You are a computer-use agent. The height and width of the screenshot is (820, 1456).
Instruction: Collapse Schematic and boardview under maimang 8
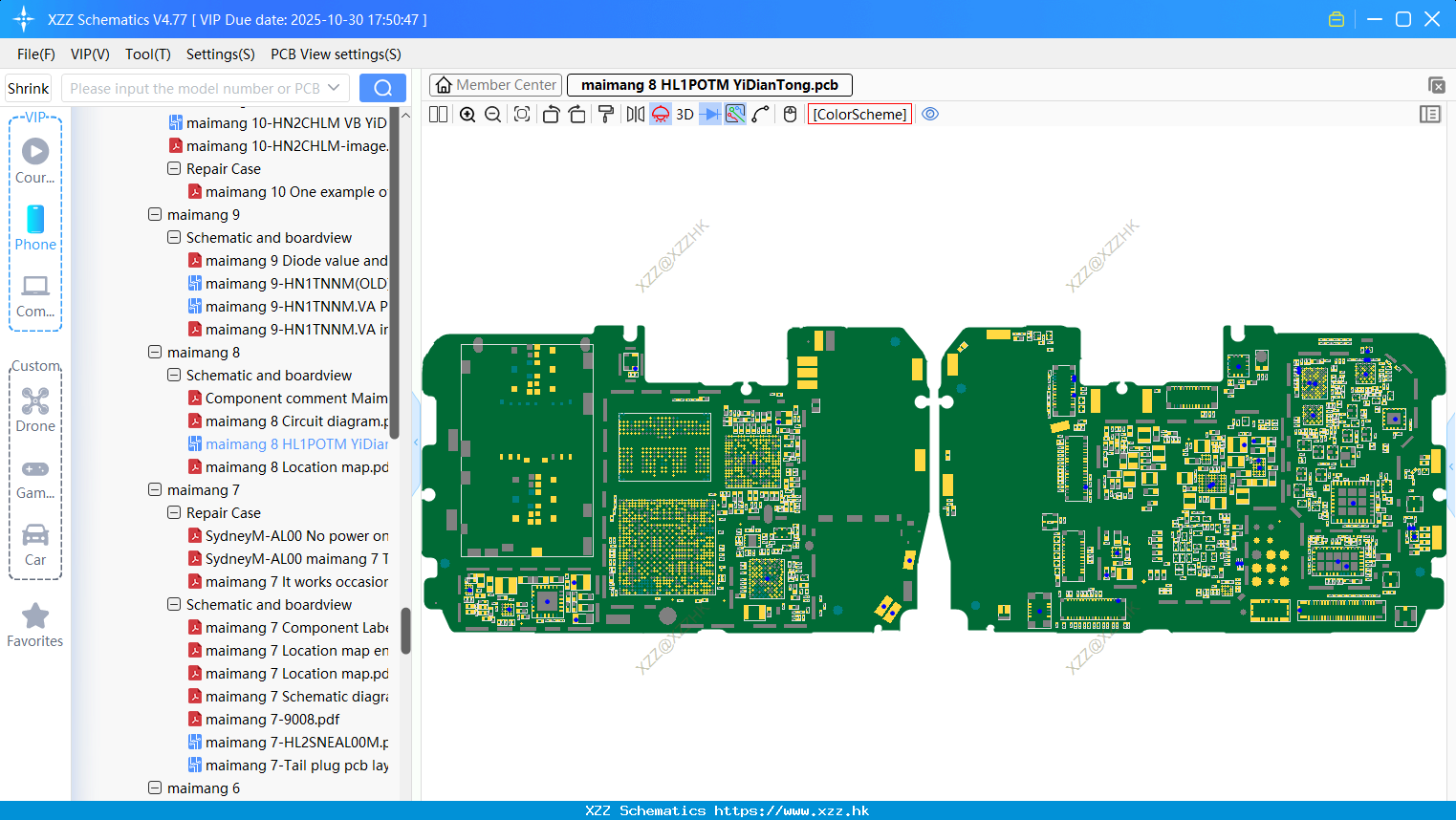click(174, 376)
